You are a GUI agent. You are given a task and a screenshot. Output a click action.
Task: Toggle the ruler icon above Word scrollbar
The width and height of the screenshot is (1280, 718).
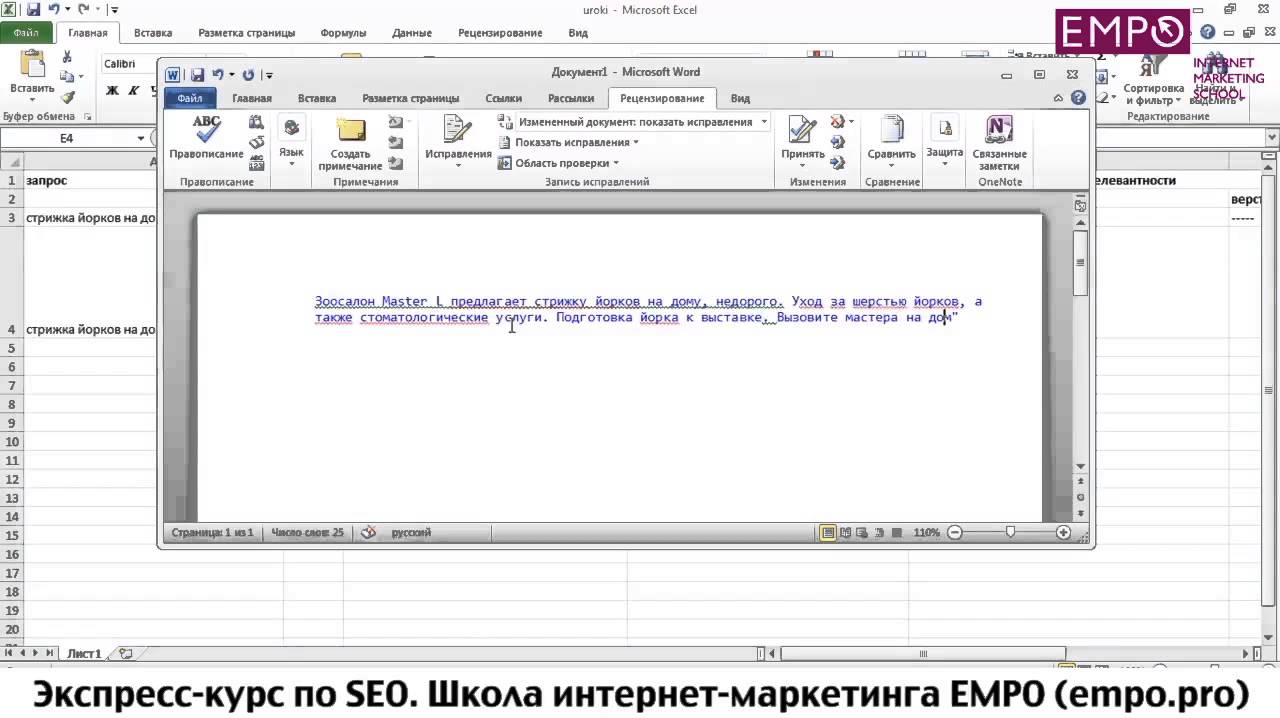point(1080,205)
